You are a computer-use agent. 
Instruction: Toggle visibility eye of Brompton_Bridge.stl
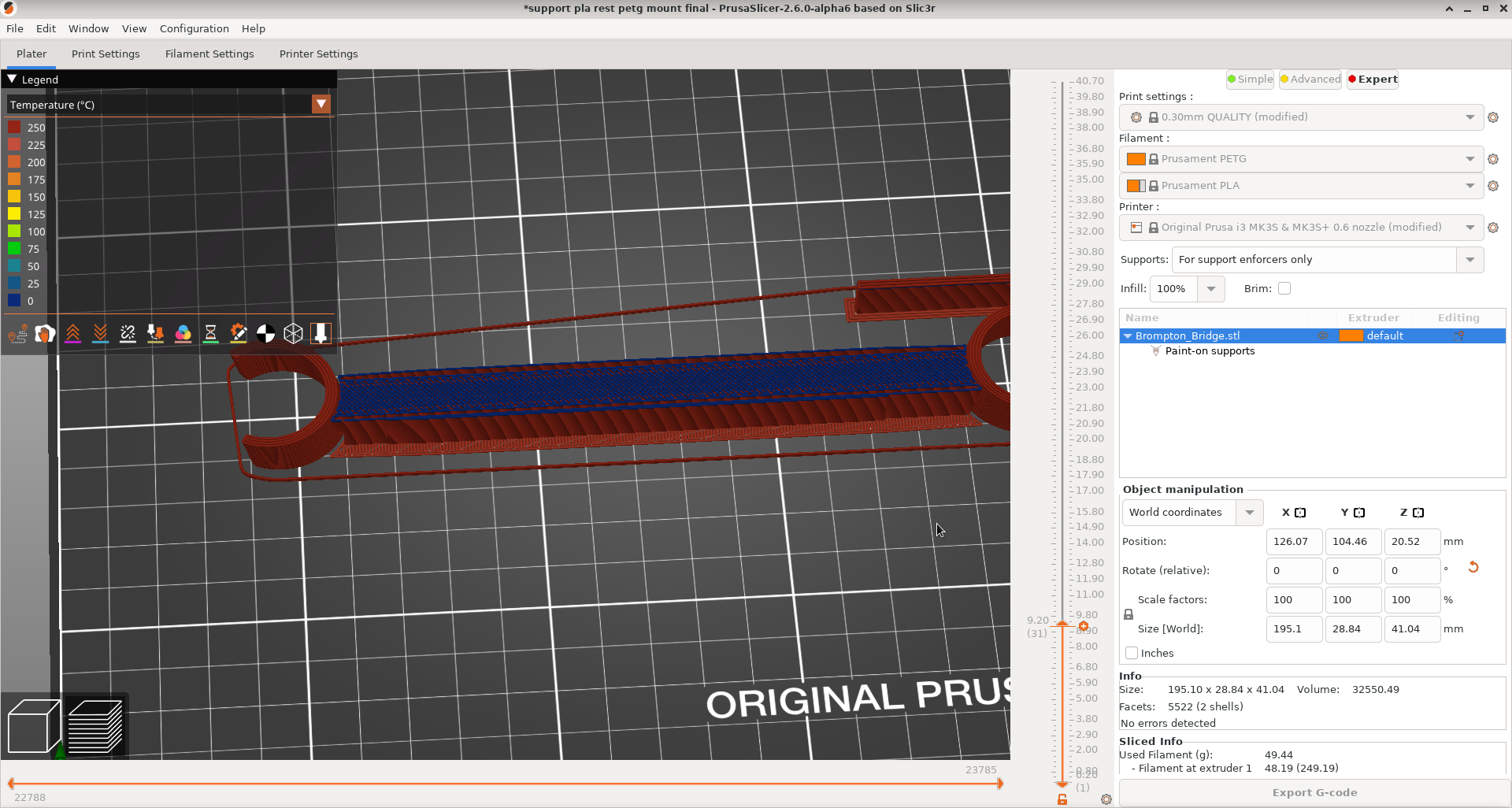(1323, 335)
